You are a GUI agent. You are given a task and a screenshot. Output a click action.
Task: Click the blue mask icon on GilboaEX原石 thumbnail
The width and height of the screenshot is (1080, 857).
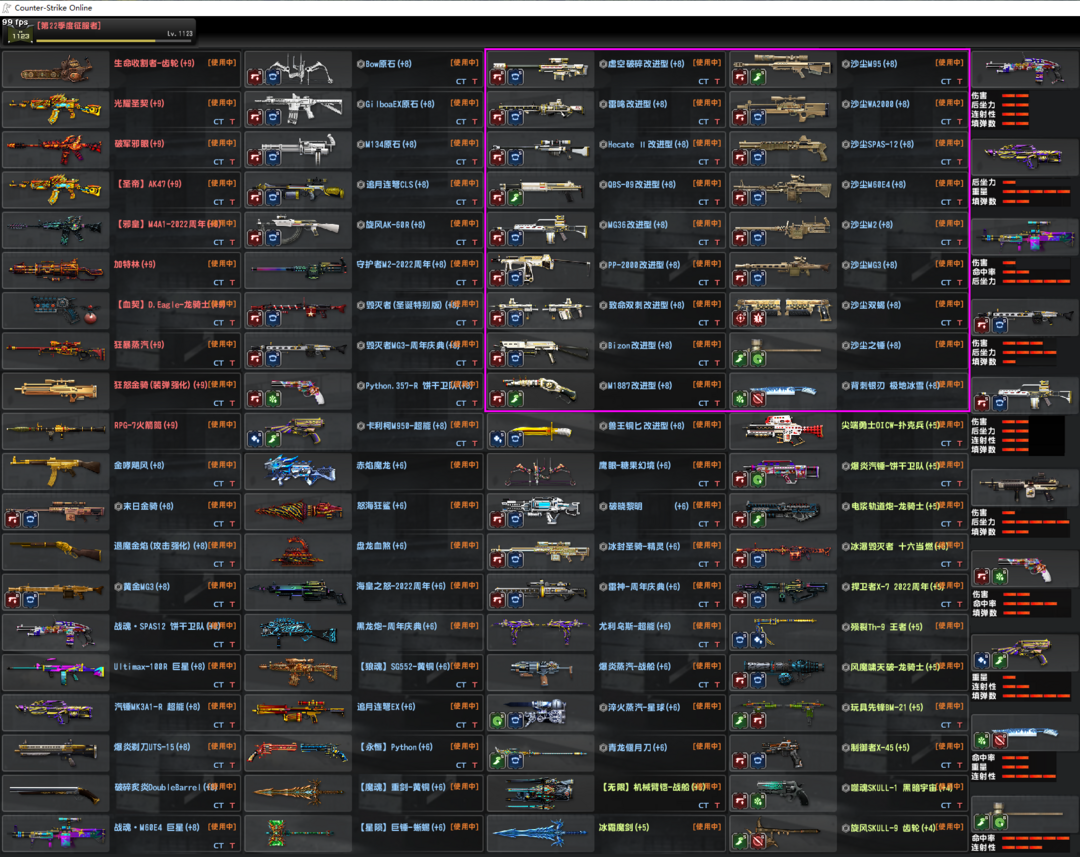point(273,117)
